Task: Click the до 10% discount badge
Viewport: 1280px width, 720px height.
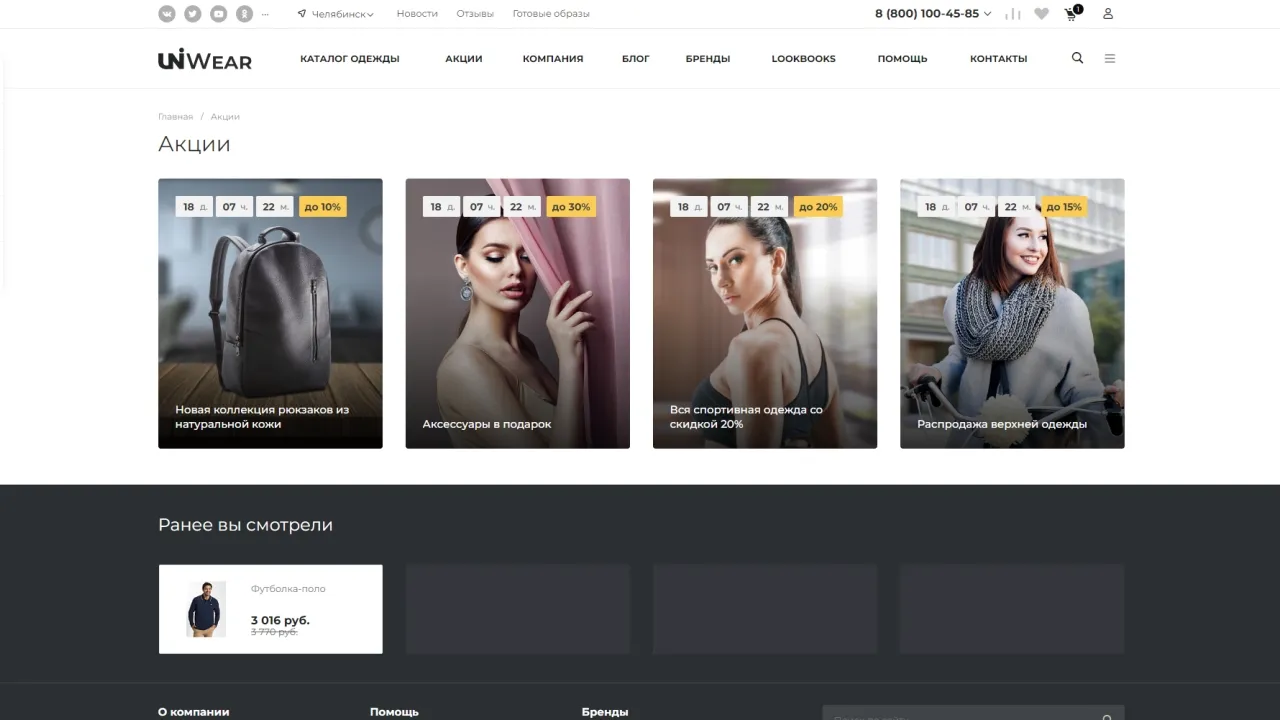Action: point(322,207)
